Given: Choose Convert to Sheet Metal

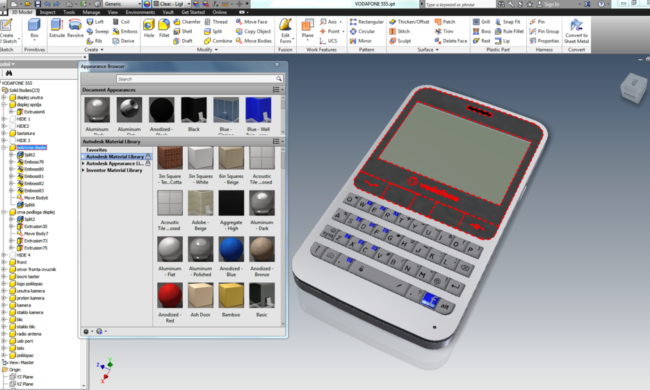Looking at the screenshot, I should [x=576, y=31].
